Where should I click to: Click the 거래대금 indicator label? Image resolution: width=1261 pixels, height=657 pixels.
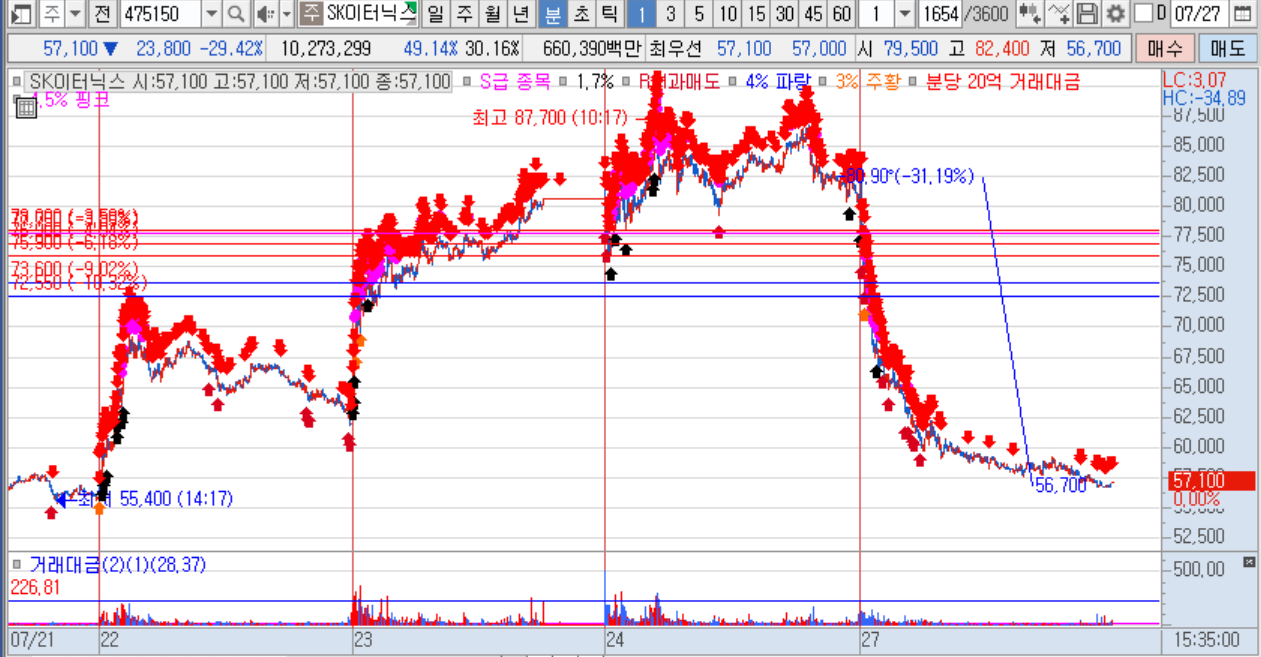[118, 565]
